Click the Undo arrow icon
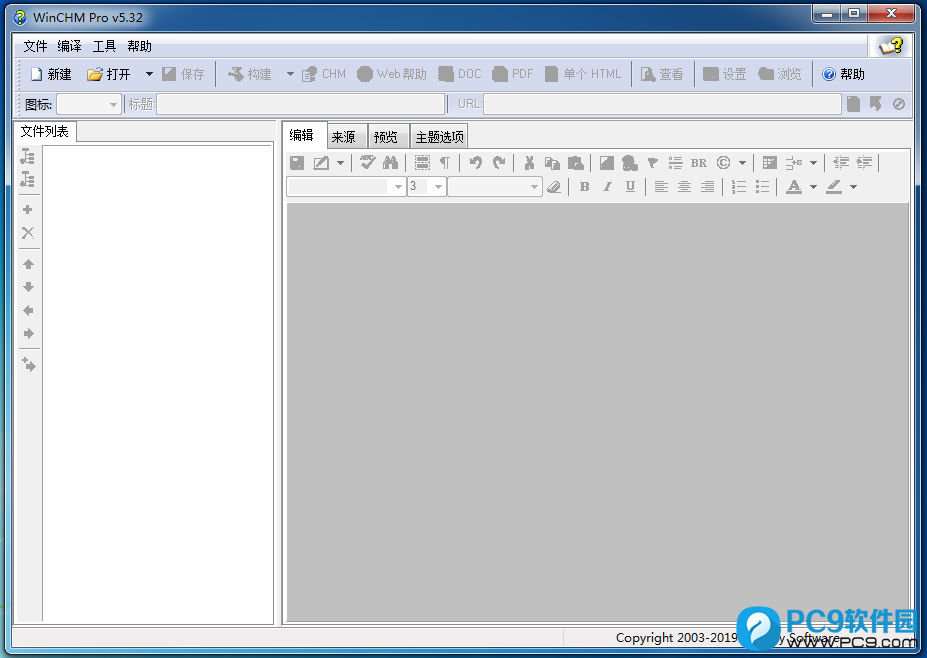Viewport: 927px width, 658px height. (x=475, y=163)
